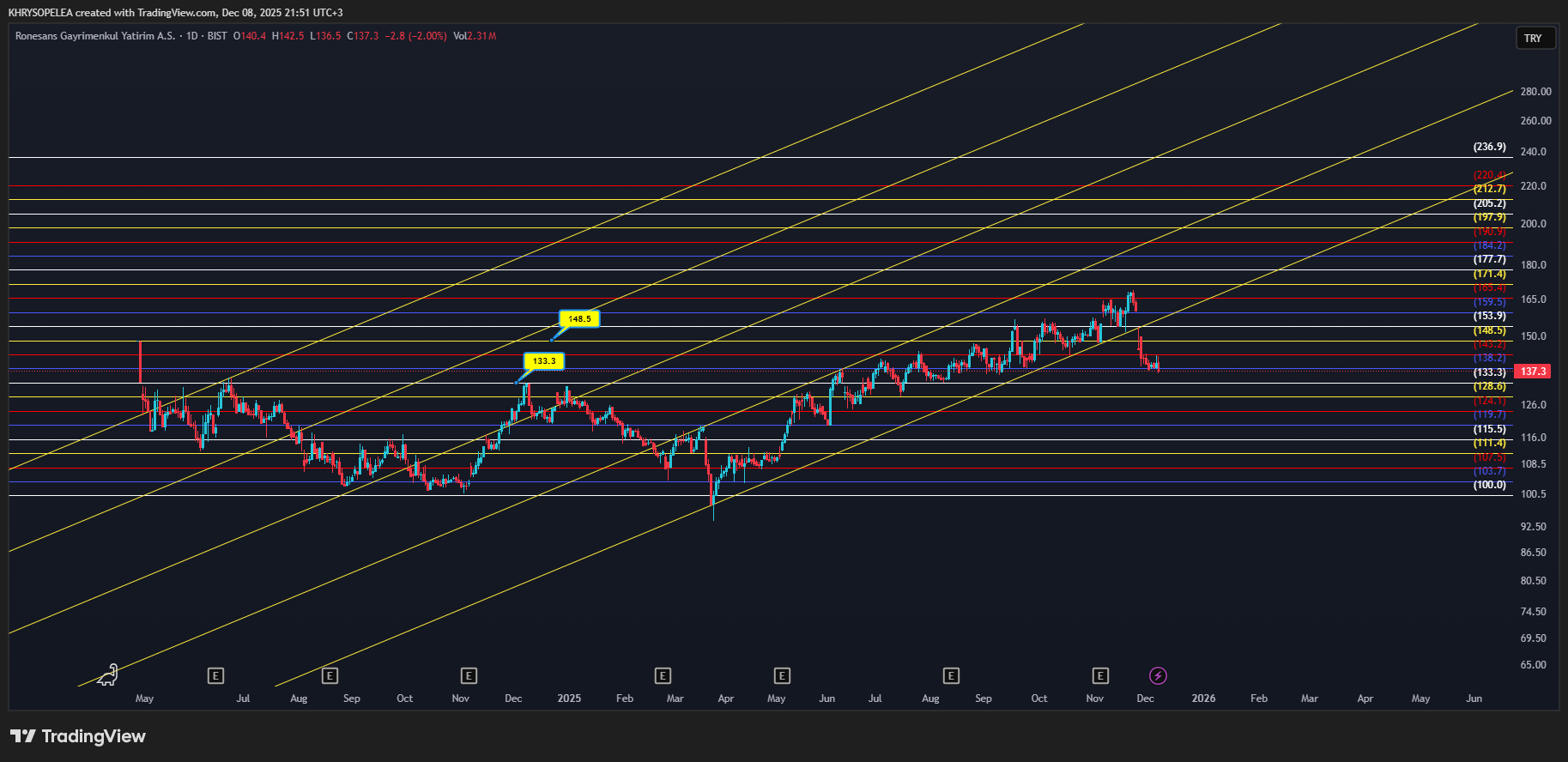Click the (115.5) level label
Viewport: 1568px width, 762px height.
(1490, 429)
